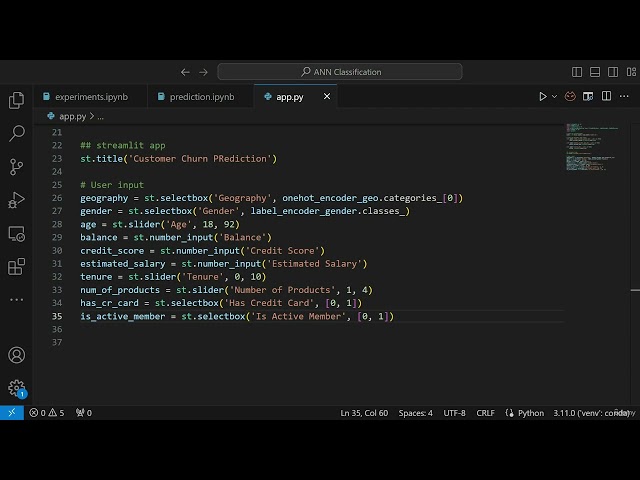Open the Accounts menu icon
Viewport: 640px width, 480px height.
point(16,355)
